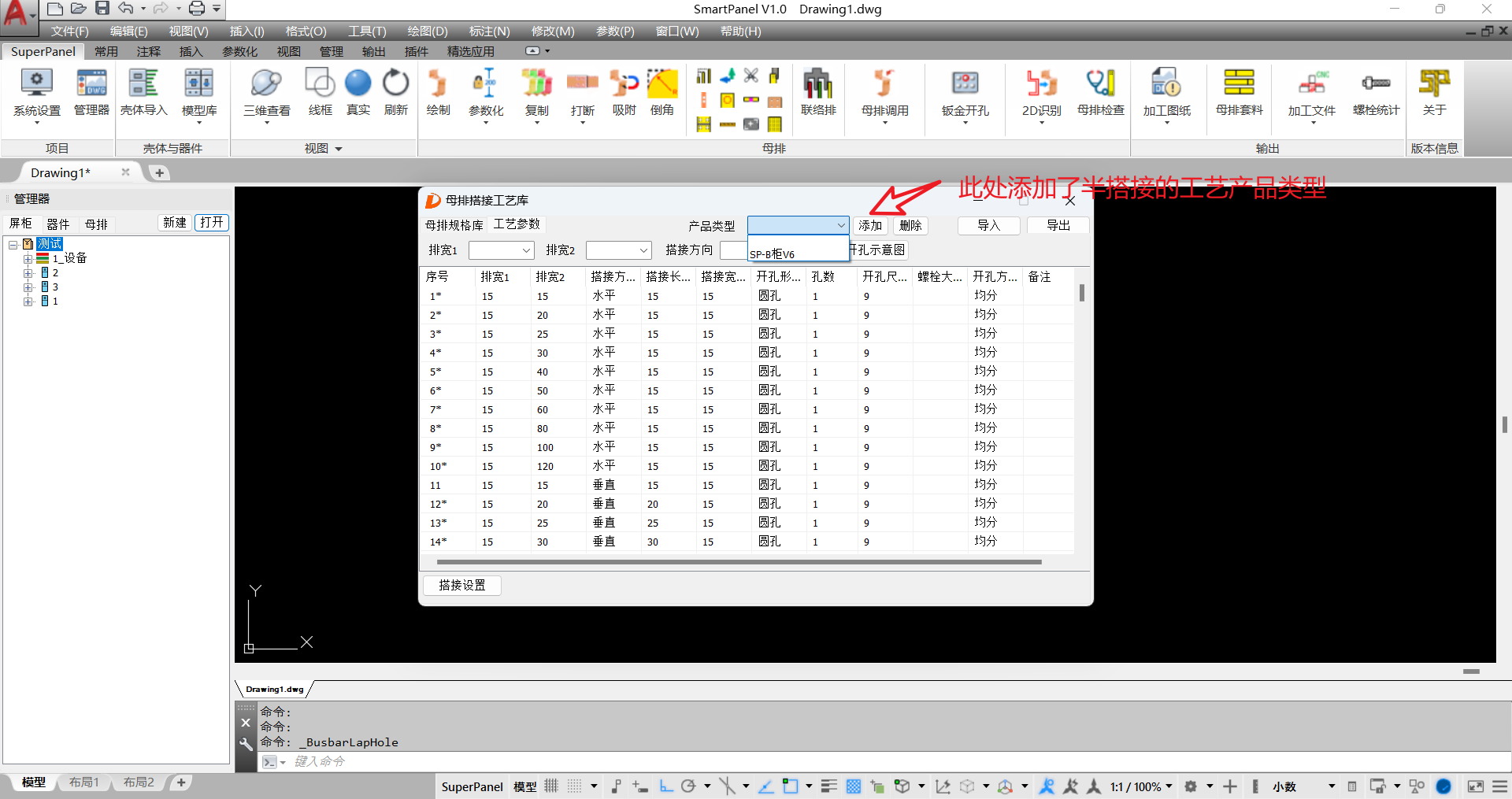Image resolution: width=1512 pixels, height=799 pixels.
Task: Click the 添加 add button
Action: click(870, 226)
